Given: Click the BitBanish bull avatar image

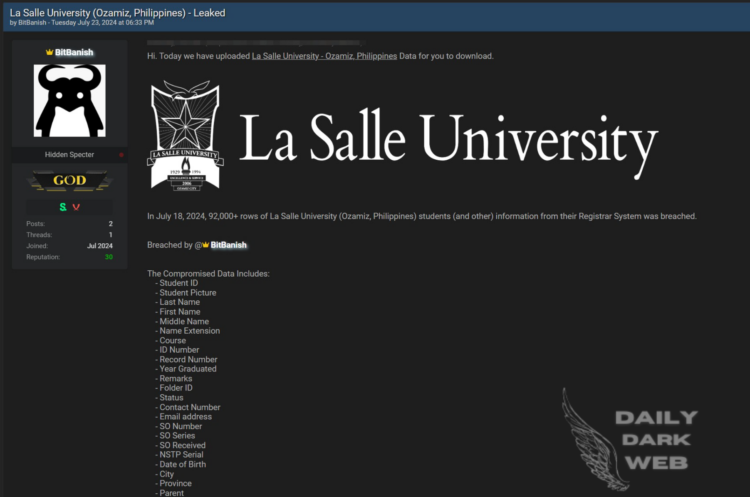Looking at the screenshot, I should (x=70, y=101).
